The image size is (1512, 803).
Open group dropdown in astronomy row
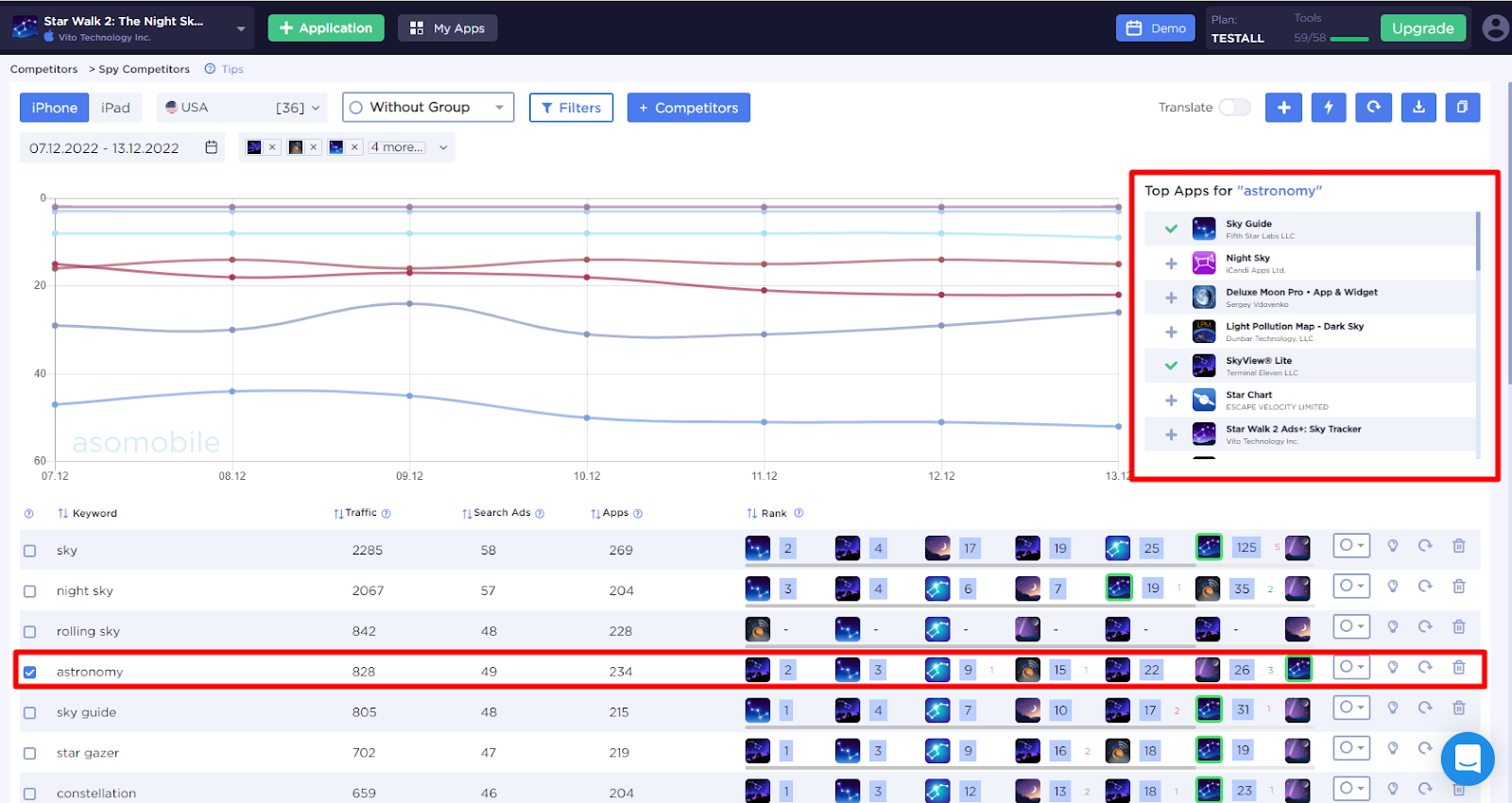coord(1351,668)
